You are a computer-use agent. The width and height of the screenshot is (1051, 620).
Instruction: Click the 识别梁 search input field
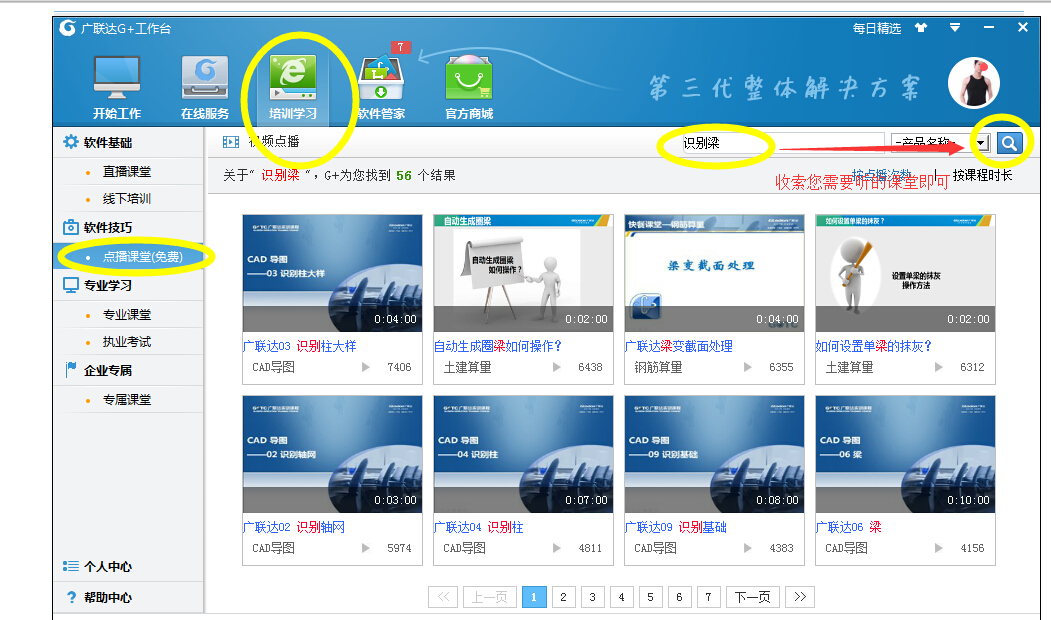782,143
